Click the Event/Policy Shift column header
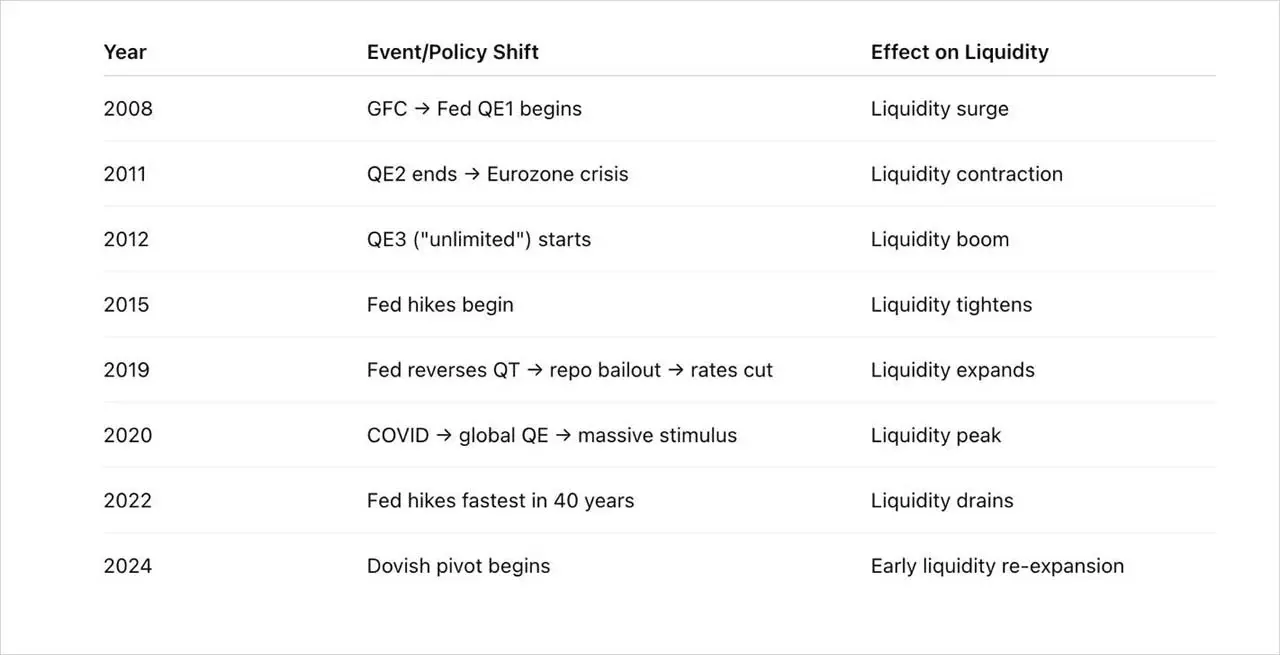 [x=452, y=52]
